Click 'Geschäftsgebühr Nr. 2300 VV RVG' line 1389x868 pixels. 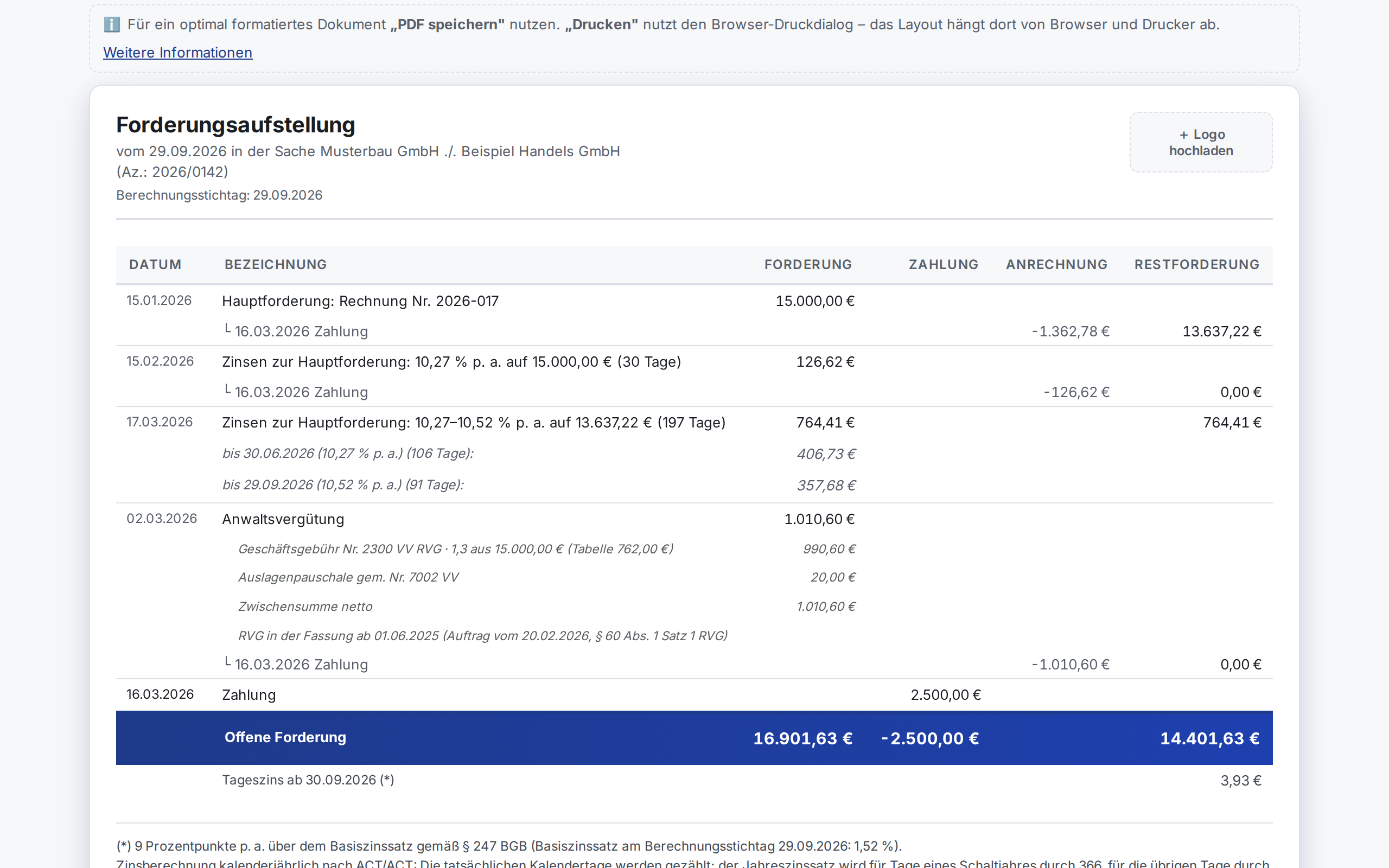pyautogui.click(x=456, y=549)
